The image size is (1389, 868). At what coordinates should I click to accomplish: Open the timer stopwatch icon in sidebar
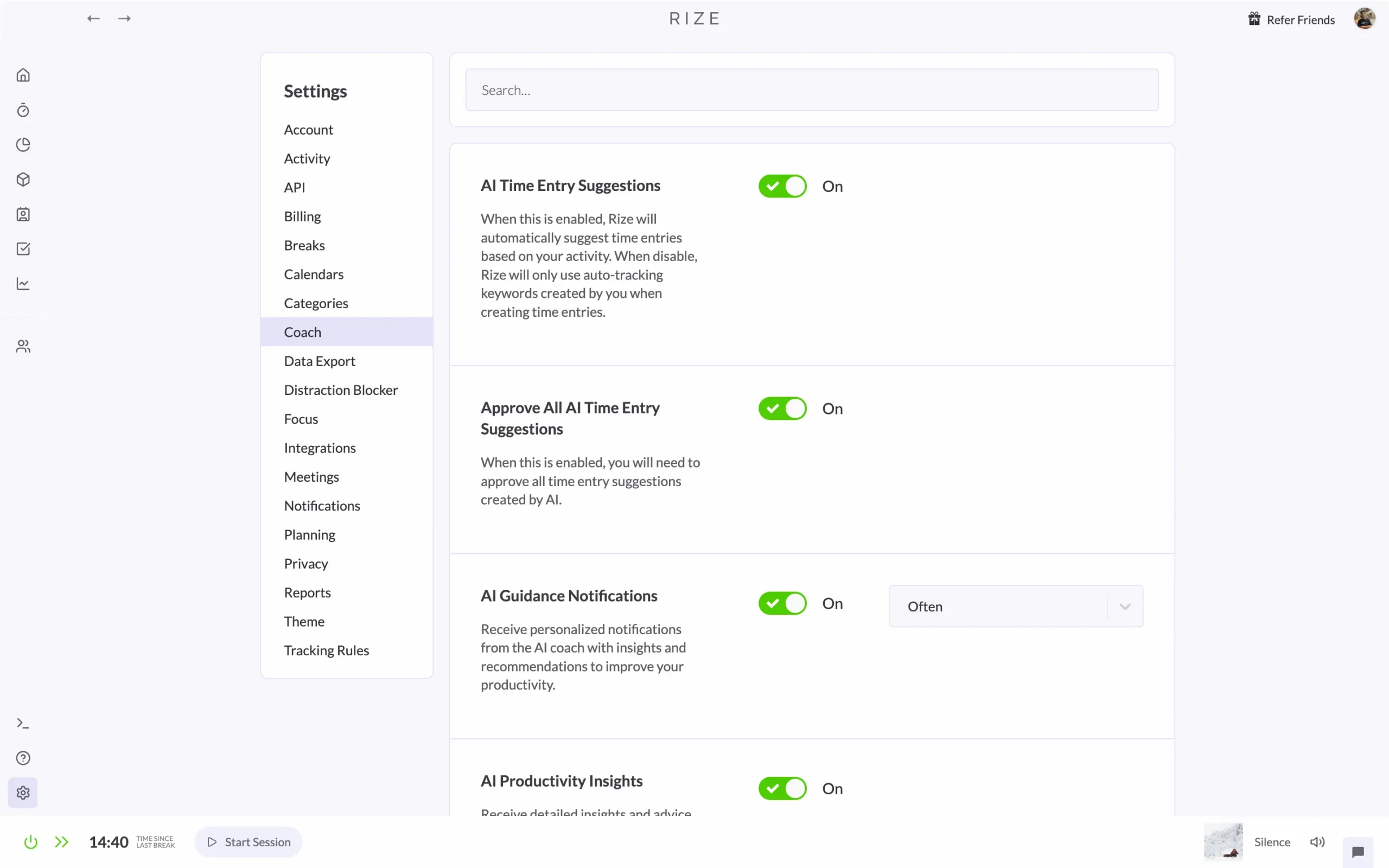[23, 110]
